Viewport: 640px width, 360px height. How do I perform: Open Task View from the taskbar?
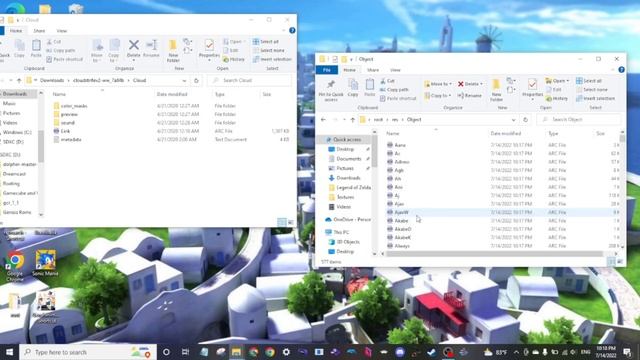(x=185, y=352)
